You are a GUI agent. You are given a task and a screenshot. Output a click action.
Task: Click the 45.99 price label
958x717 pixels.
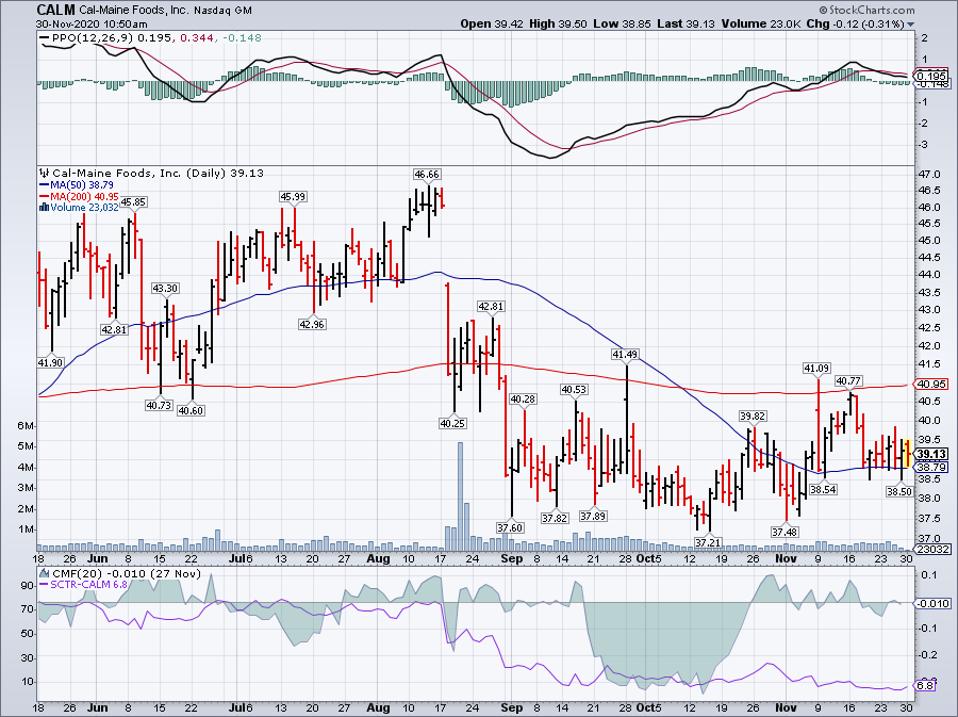293,197
